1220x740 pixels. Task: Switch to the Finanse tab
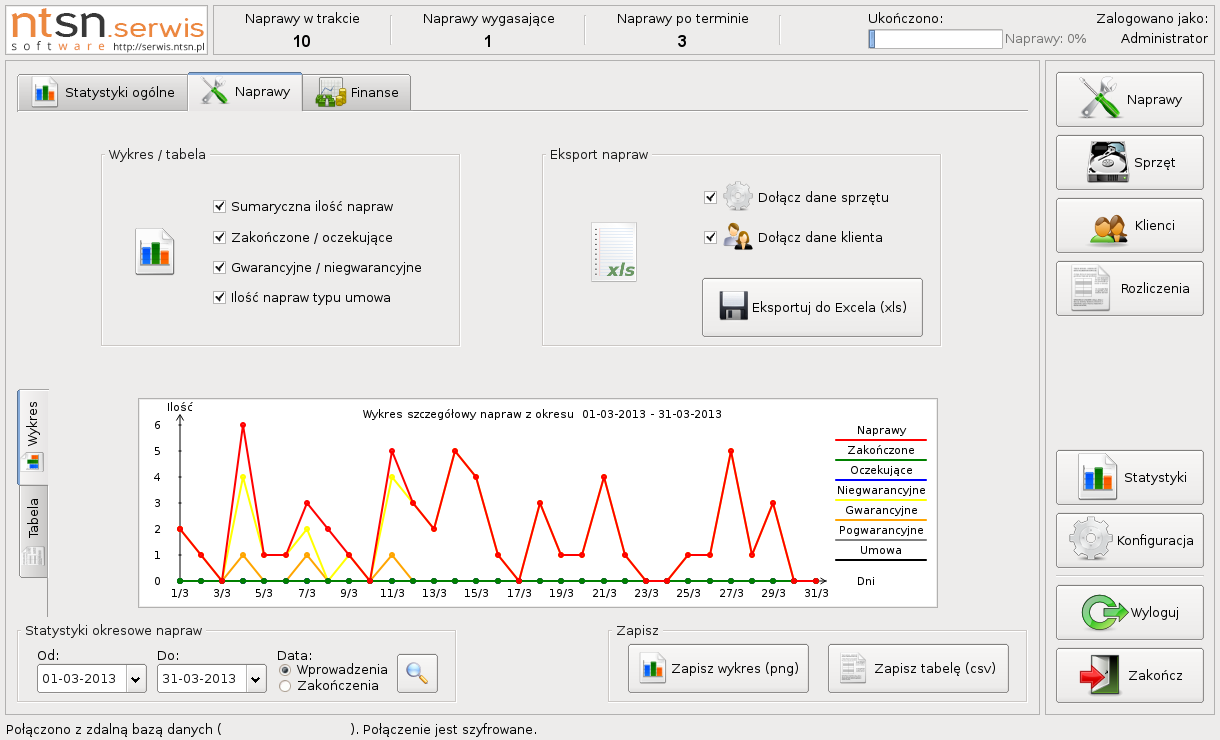(357, 93)
